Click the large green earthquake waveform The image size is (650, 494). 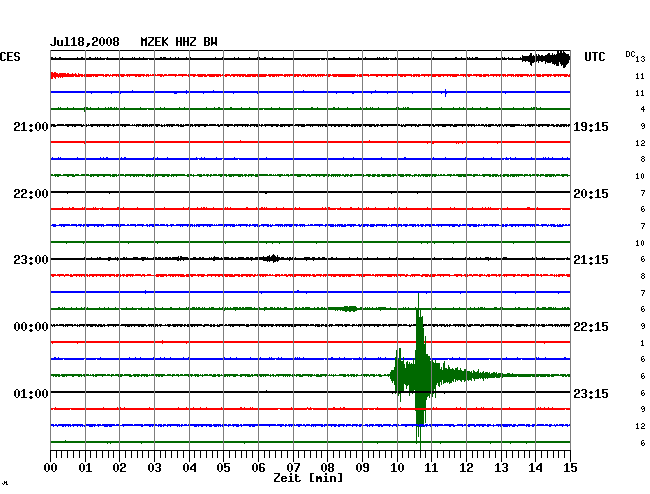click(x=420, y=375)
